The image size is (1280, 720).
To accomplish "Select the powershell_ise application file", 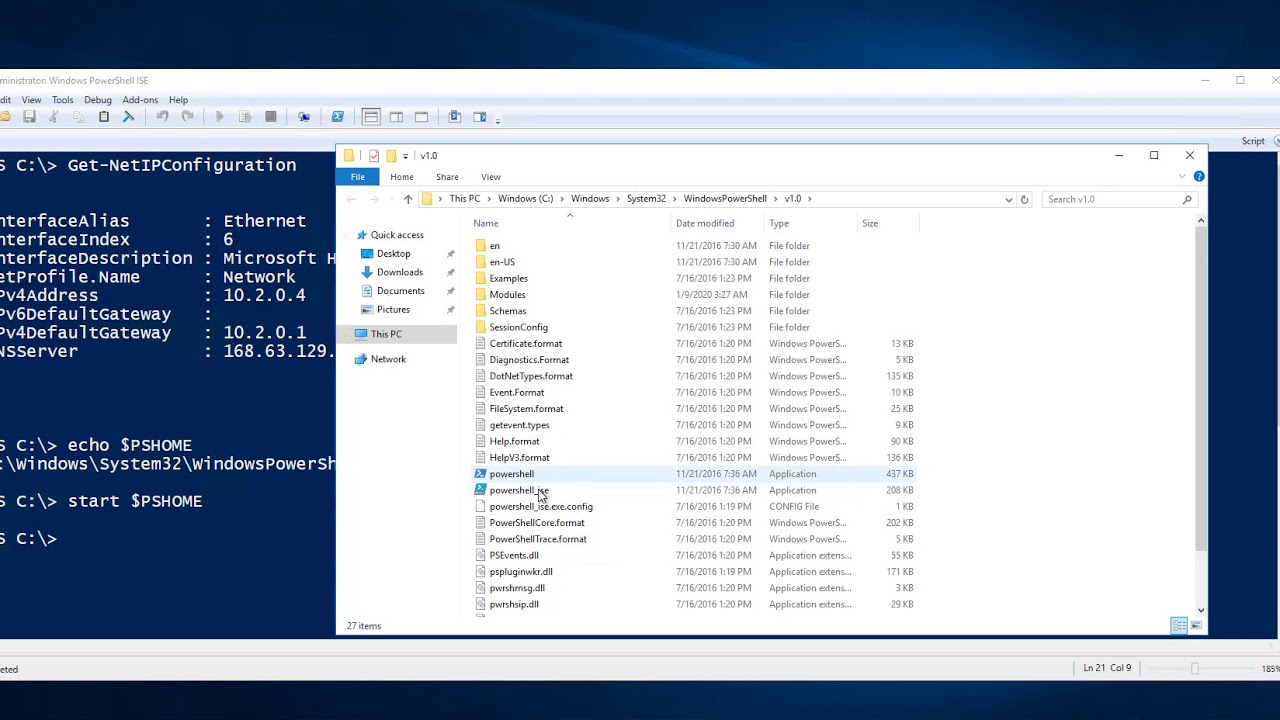I will pos(519,490).
